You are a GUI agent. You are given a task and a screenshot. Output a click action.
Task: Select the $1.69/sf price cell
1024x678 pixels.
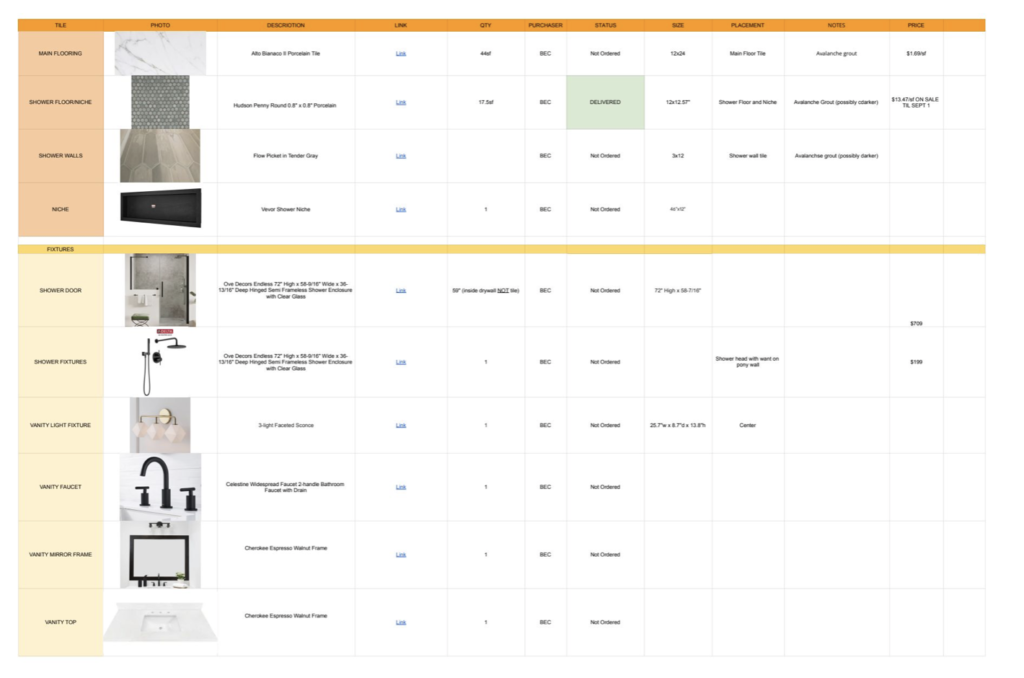[915, 54]
